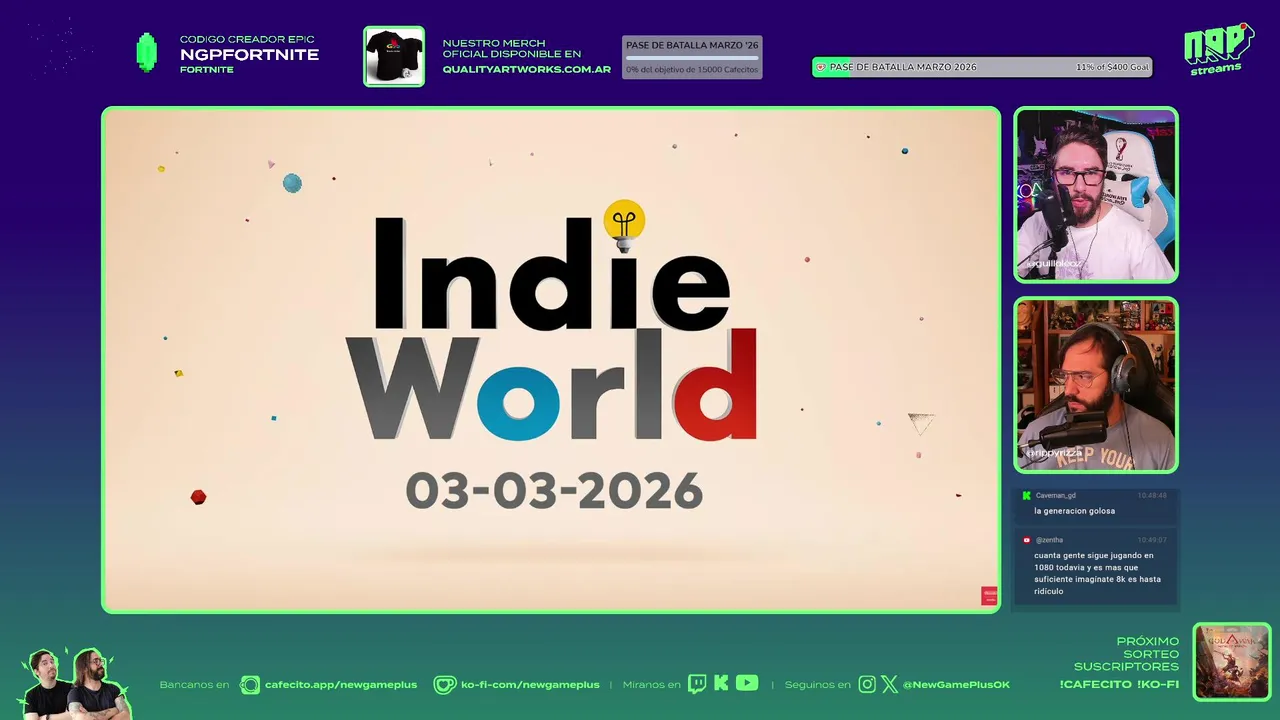The height and width of the screenshot is (720, 1280).
Task: Click the YouTube badge beside @zentha
Action: tap(1026, 540)
